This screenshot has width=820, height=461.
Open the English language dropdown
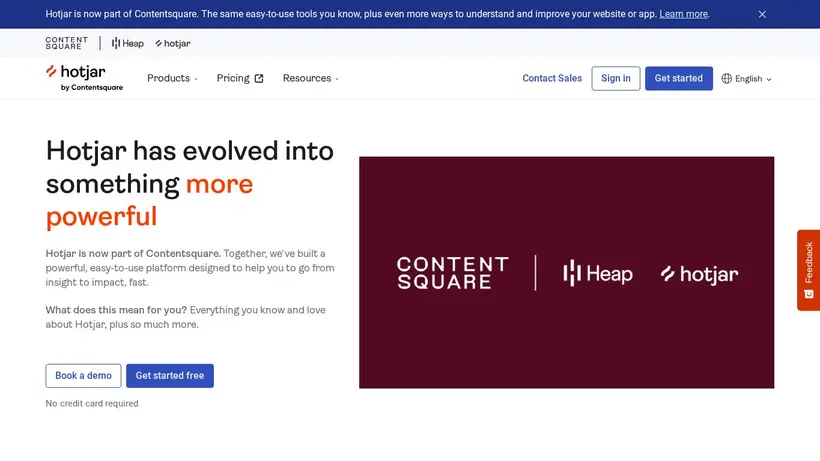click(x=746, y=78)
